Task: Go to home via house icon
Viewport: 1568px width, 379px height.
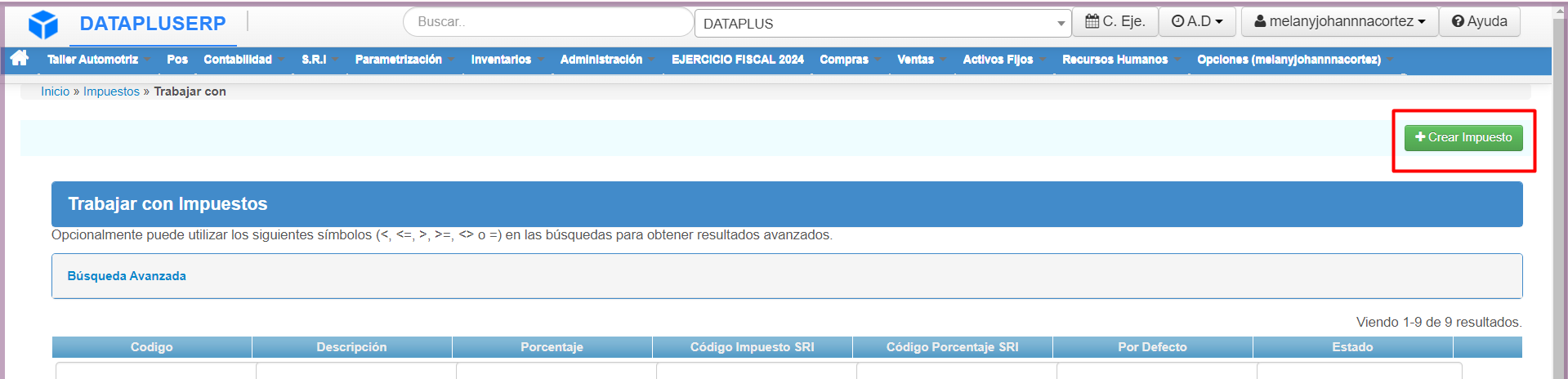Action: (x=20, y=58)
